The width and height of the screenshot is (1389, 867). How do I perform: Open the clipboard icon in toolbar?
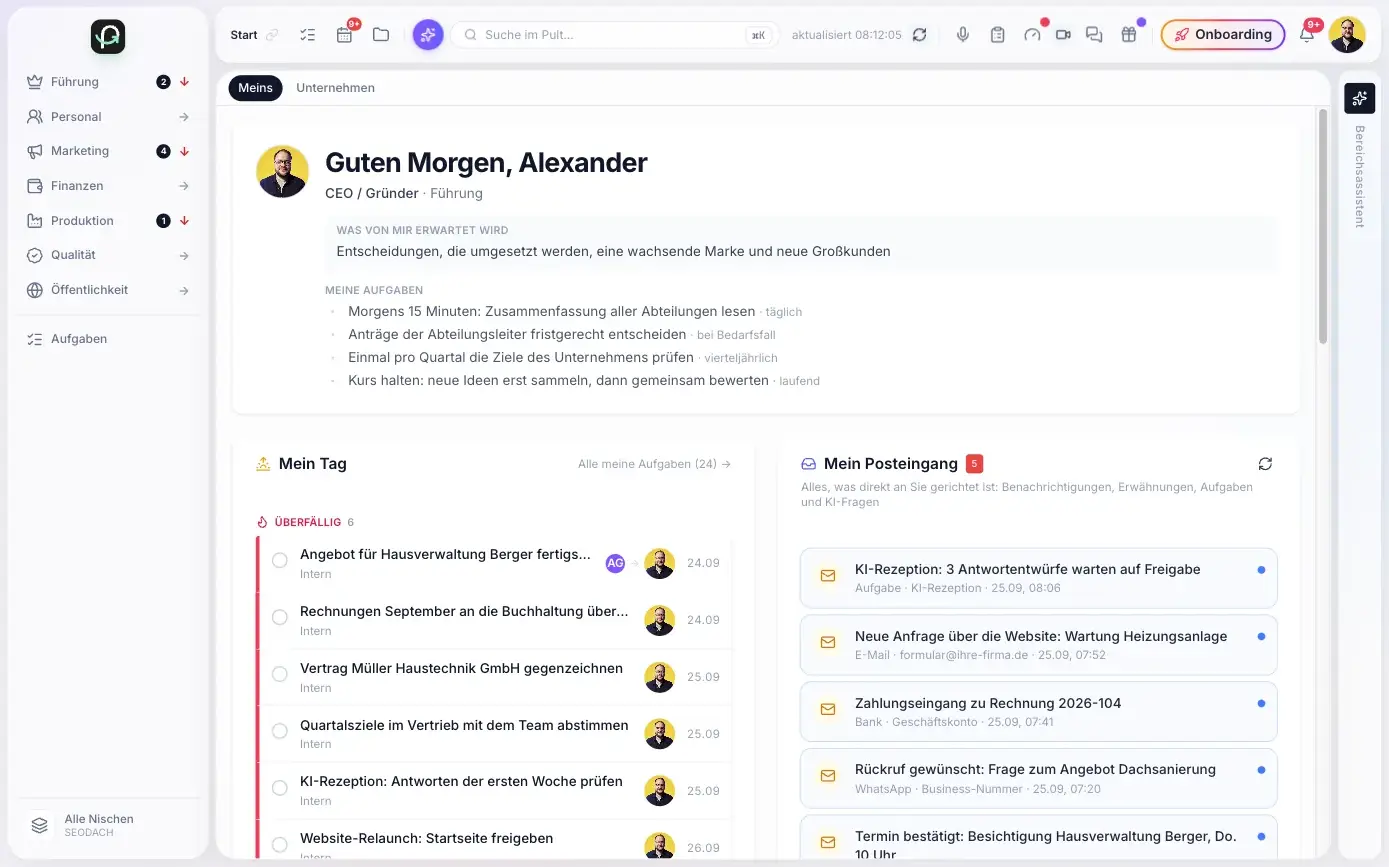pyautogui.click(x=997, y=35)
